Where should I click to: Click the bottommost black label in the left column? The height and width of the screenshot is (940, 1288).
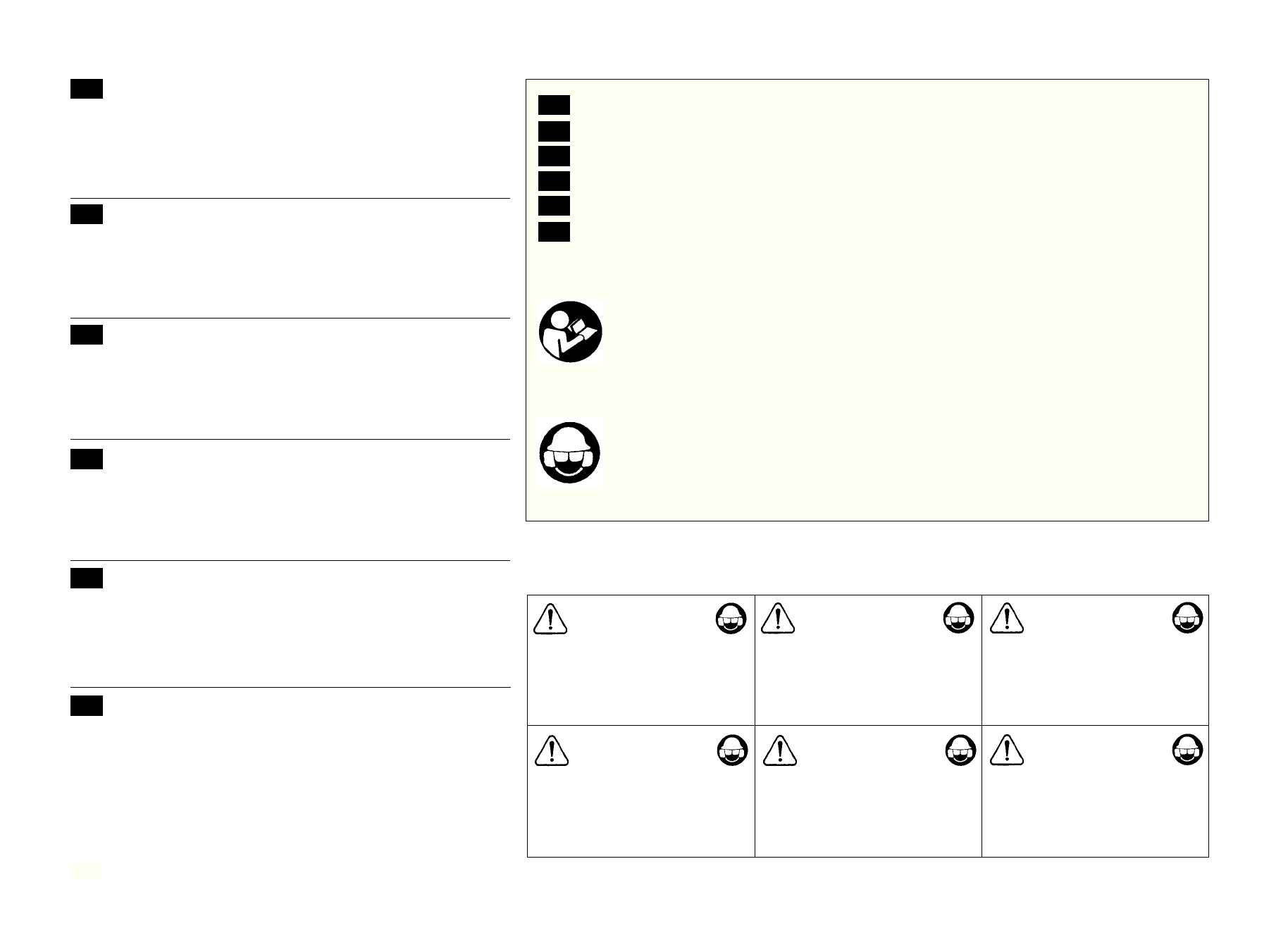coord(87,705)
